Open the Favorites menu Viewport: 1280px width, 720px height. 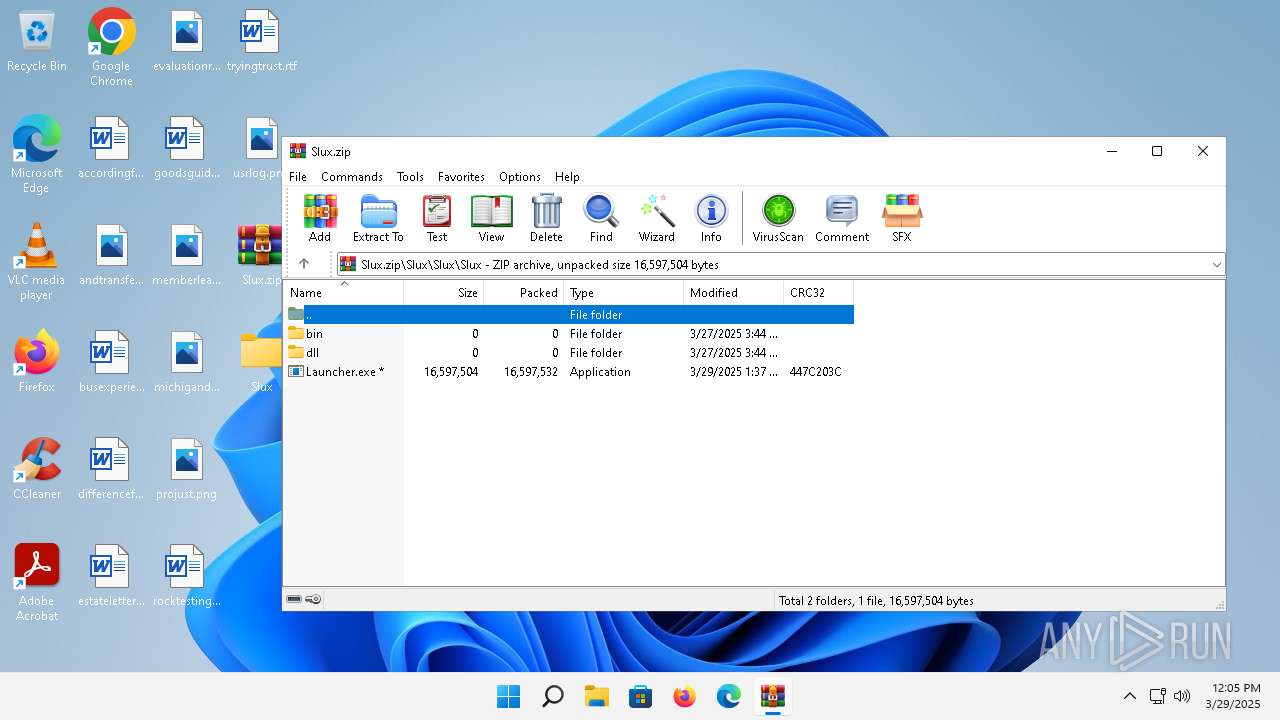461,177
